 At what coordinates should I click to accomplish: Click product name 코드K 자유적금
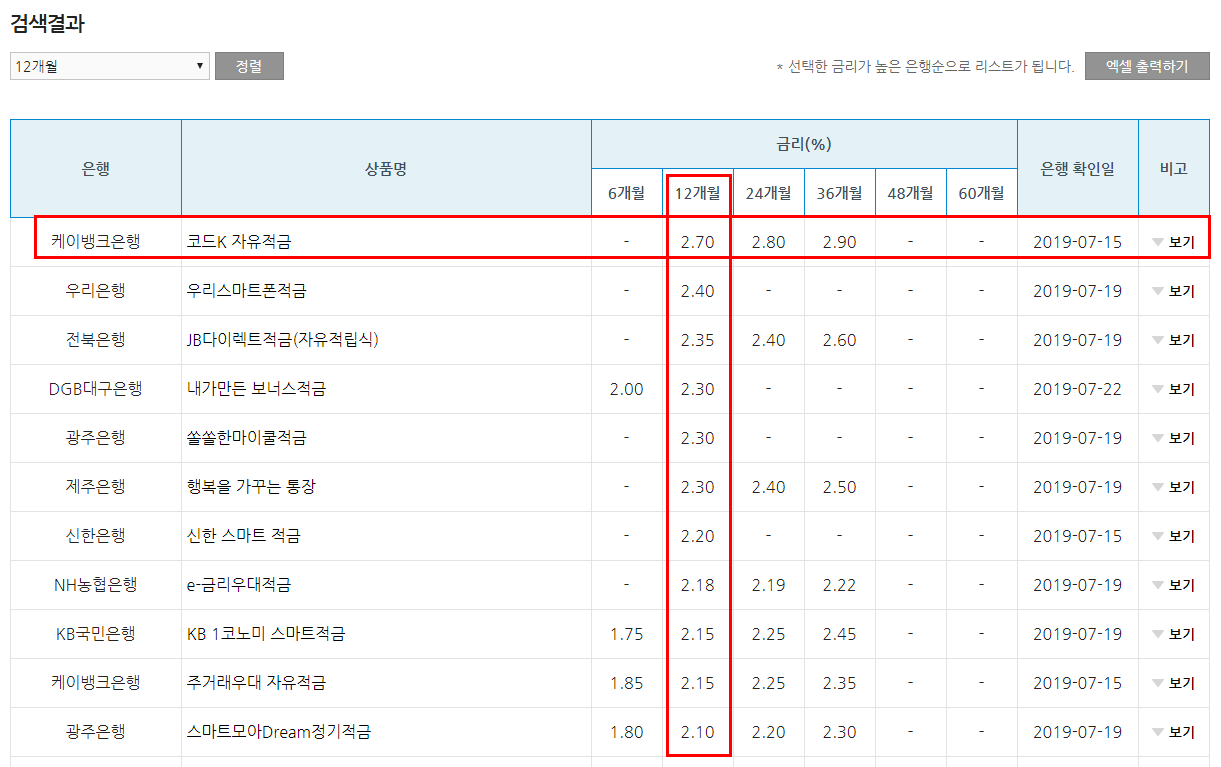239,242
